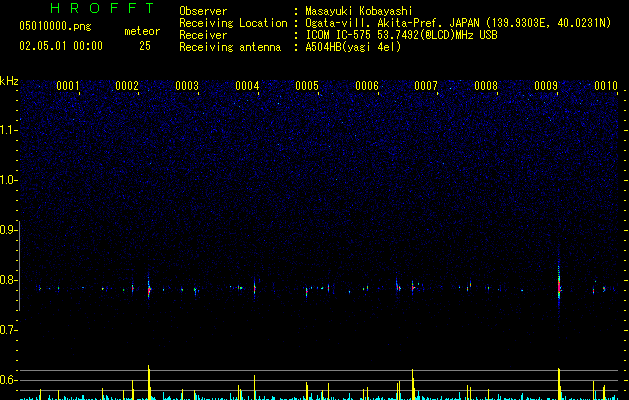
Task: Select the A504HB(yagi 4el) antenna value
Action: 353,47
